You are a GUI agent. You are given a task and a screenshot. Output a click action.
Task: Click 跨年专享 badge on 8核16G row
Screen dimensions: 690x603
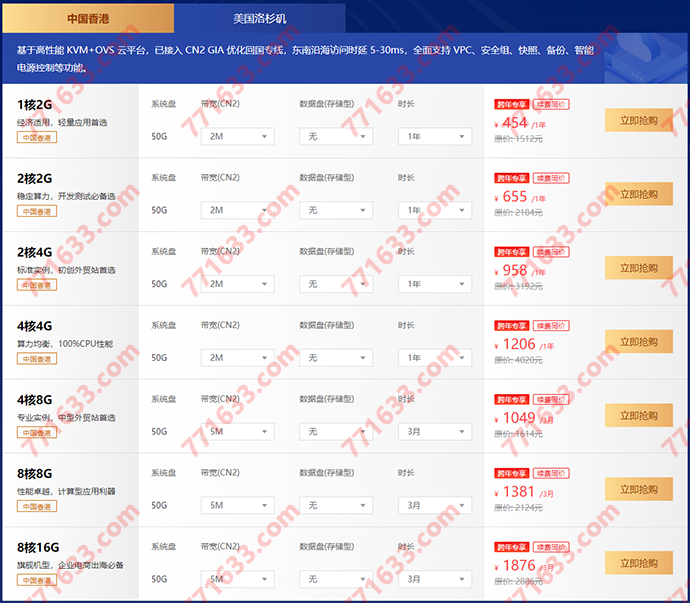pos(511,547)
